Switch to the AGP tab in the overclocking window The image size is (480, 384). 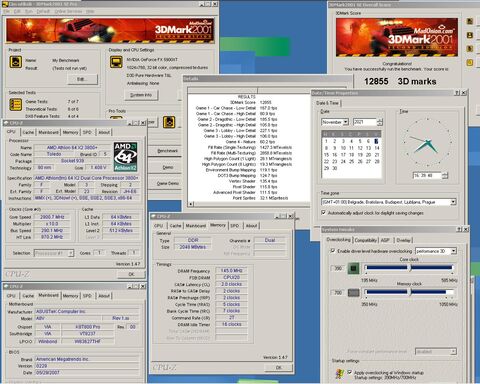[385, 240]
